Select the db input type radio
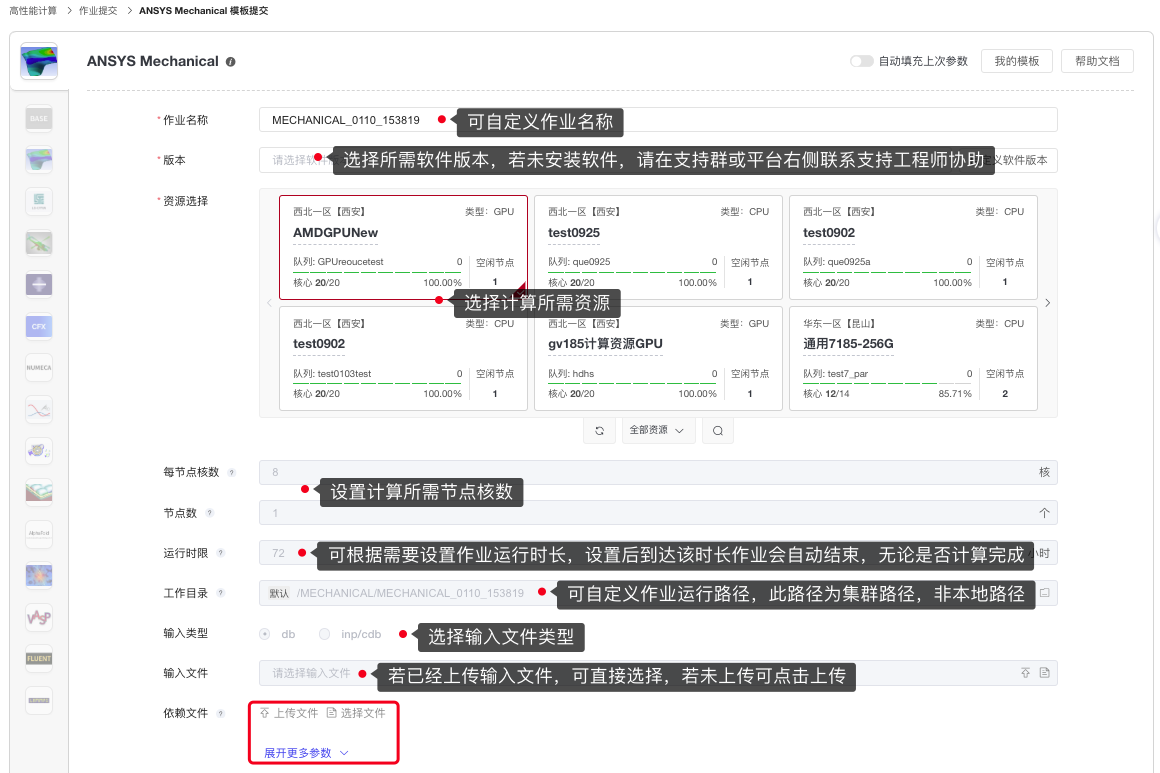1160x773 pixels. point(265,634)
